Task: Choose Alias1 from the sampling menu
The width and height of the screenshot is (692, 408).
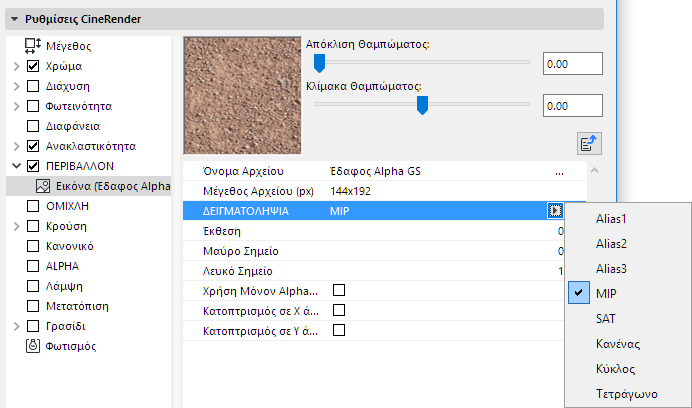Action: pos(610,218)
